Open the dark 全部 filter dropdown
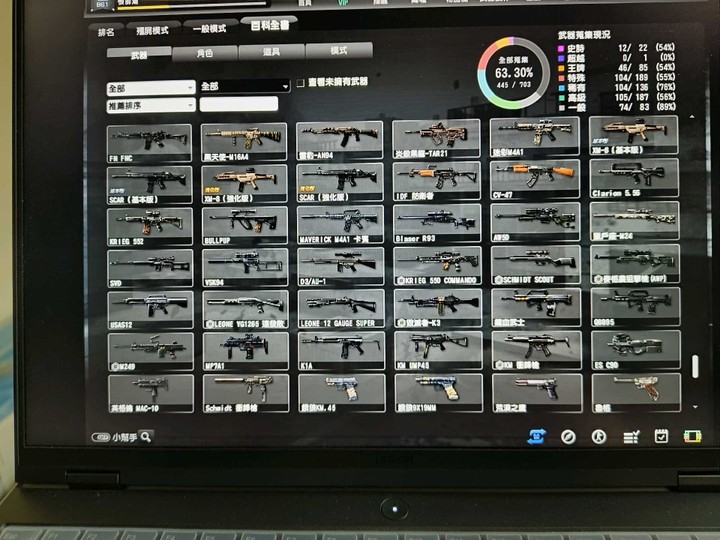The width and height of the screenshot is (720, 540). 245,86
